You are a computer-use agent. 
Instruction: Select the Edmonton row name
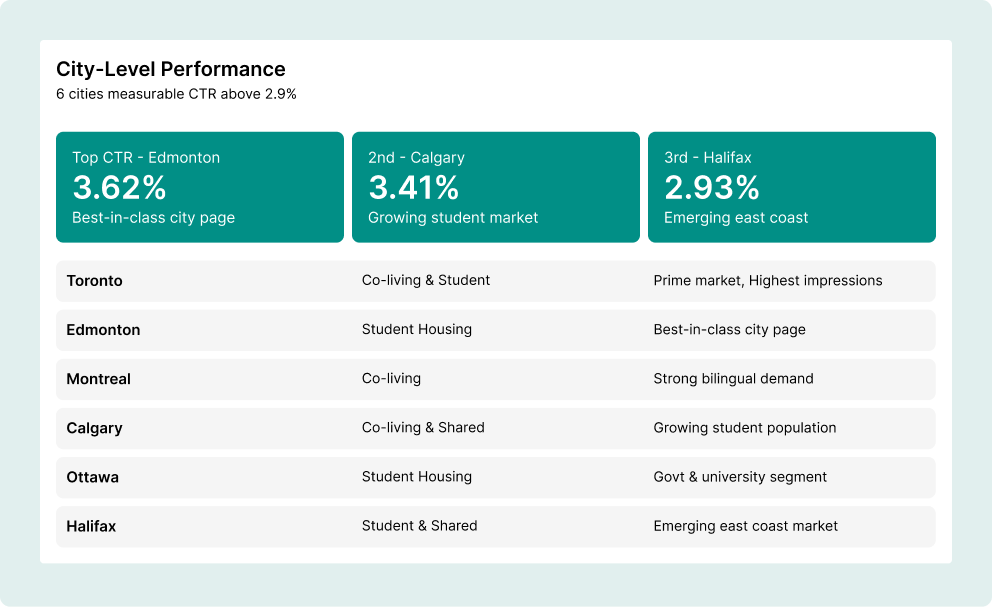pyautogui.click(x=103, y=330)
